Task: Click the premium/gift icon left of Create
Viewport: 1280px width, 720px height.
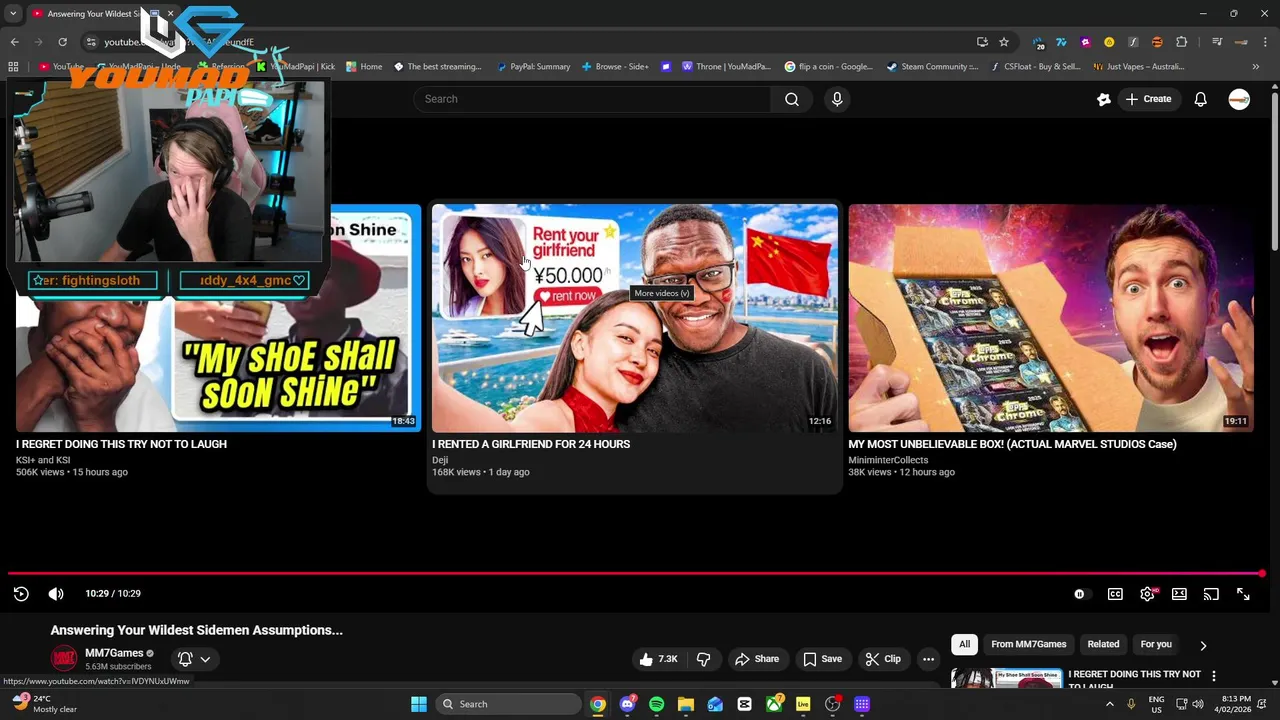Action: coord(1104,99)
